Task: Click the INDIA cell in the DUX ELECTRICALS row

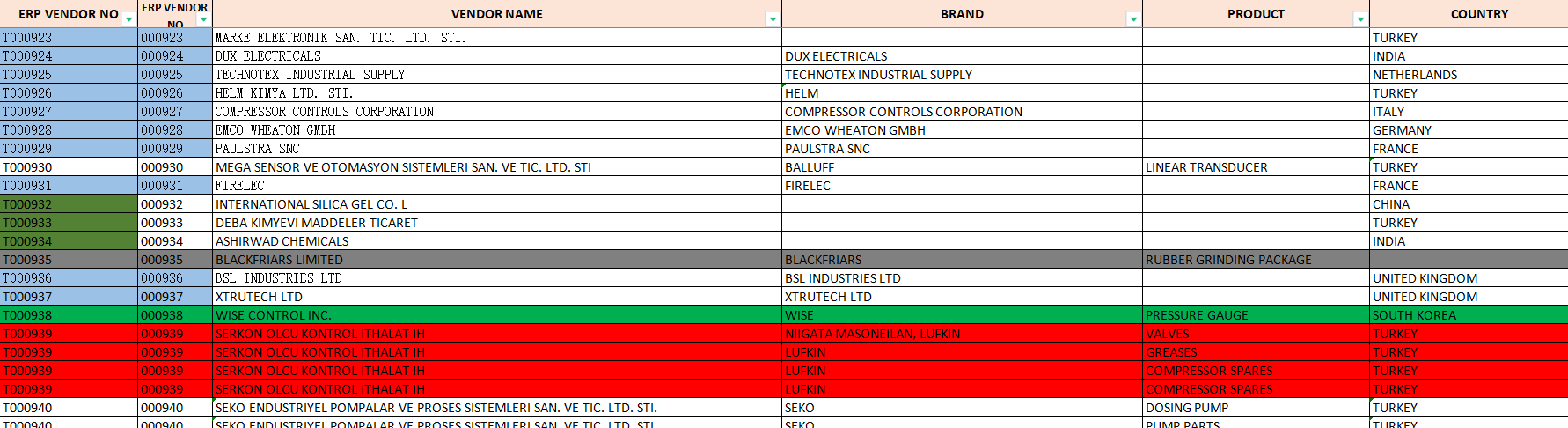Action: click(1469, 56)
